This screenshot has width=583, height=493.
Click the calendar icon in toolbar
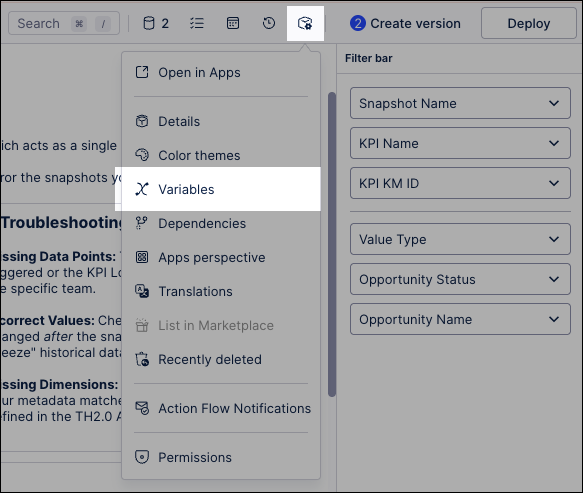coord(233,23)
